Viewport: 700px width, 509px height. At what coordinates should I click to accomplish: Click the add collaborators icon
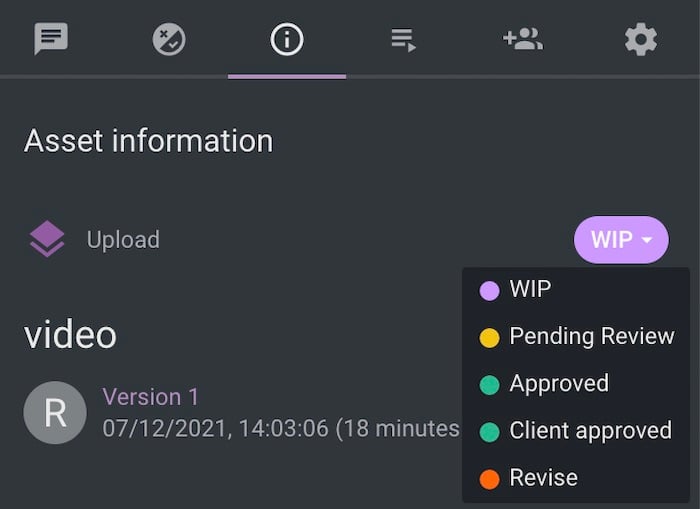pos(522,39)
